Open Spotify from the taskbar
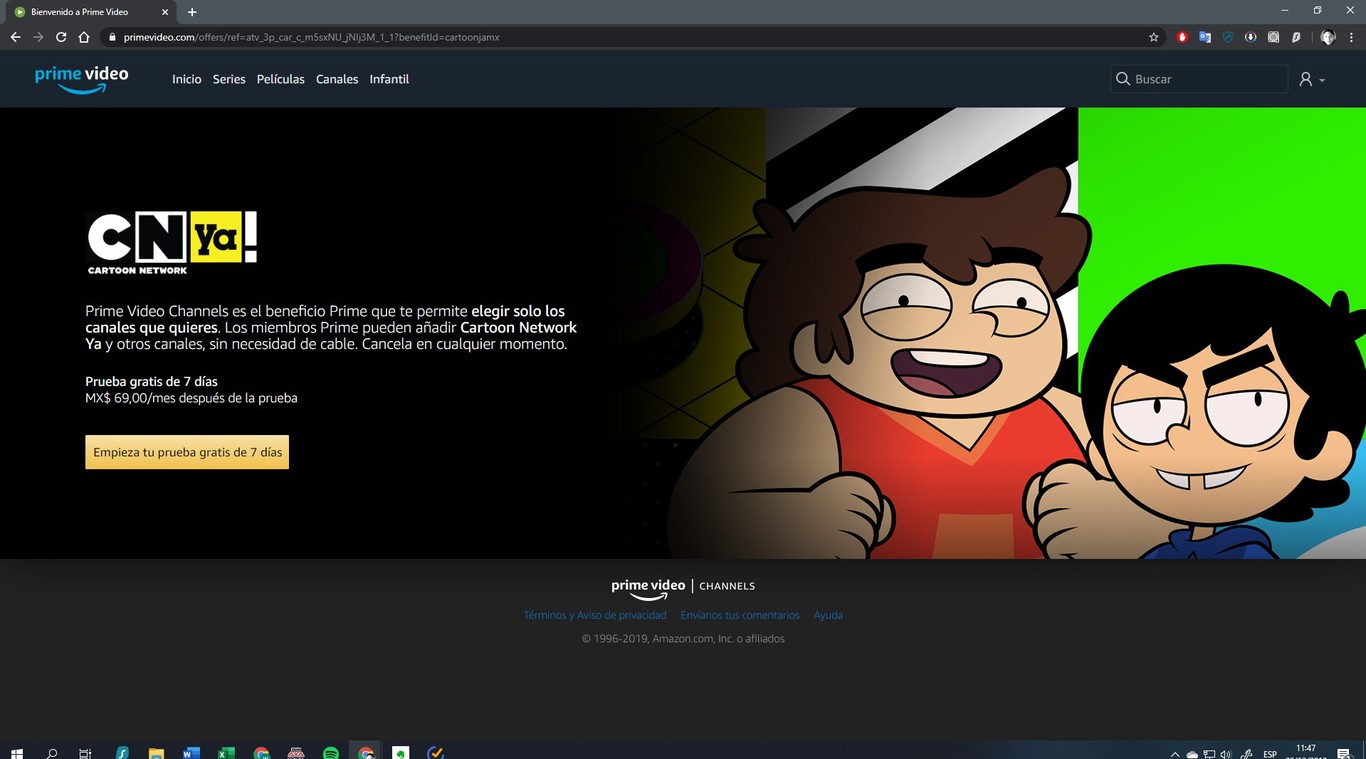 coord(331,753)
